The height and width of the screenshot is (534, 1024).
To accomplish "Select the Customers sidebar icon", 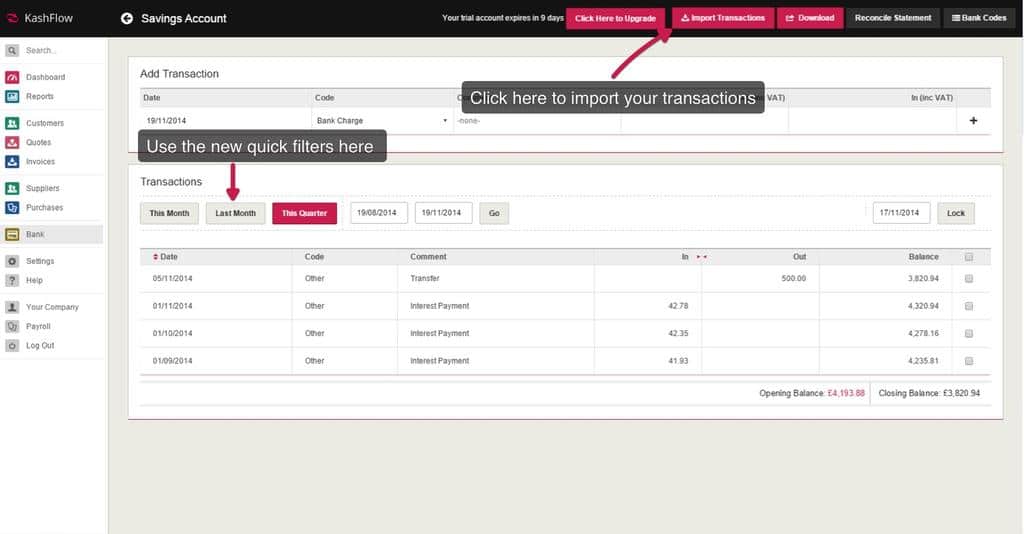I will tap(12, 123).
